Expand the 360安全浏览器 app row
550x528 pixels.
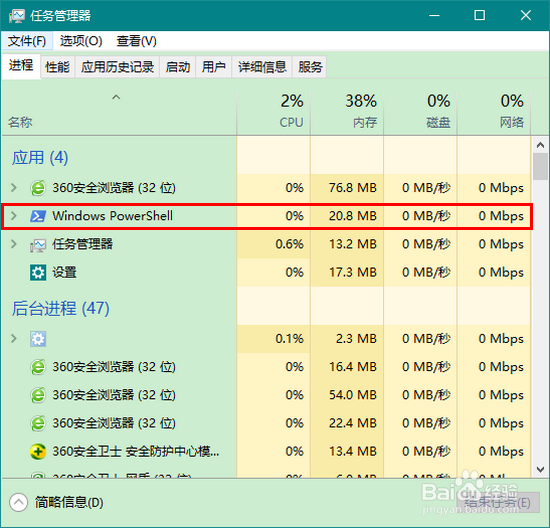[14, 188]
